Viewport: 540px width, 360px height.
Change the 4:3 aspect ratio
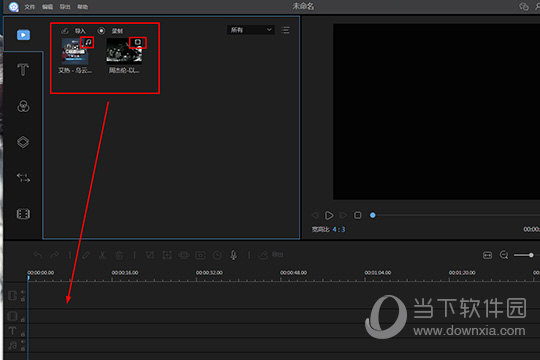tap(339, 229)
